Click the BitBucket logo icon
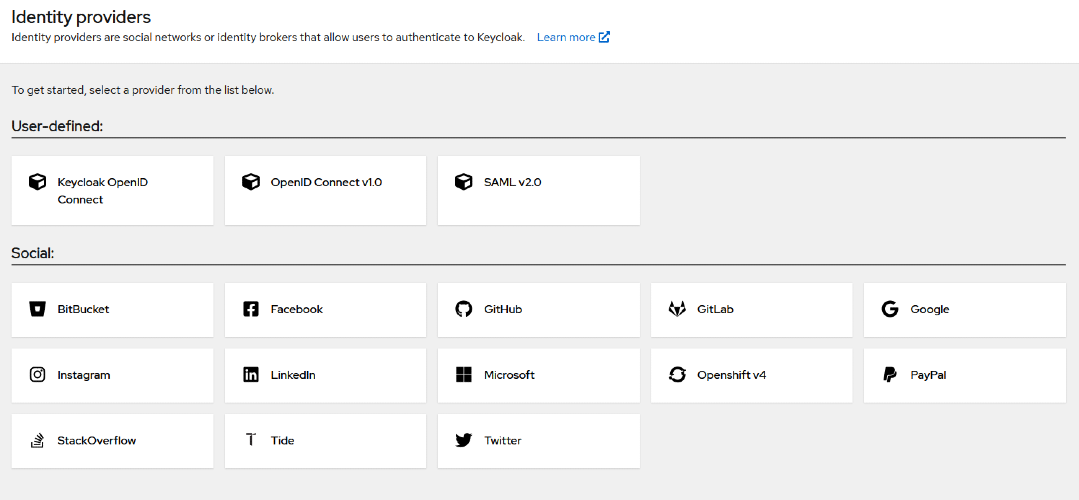This screenshot has width=1079, height=500. (x=37, y=309)
